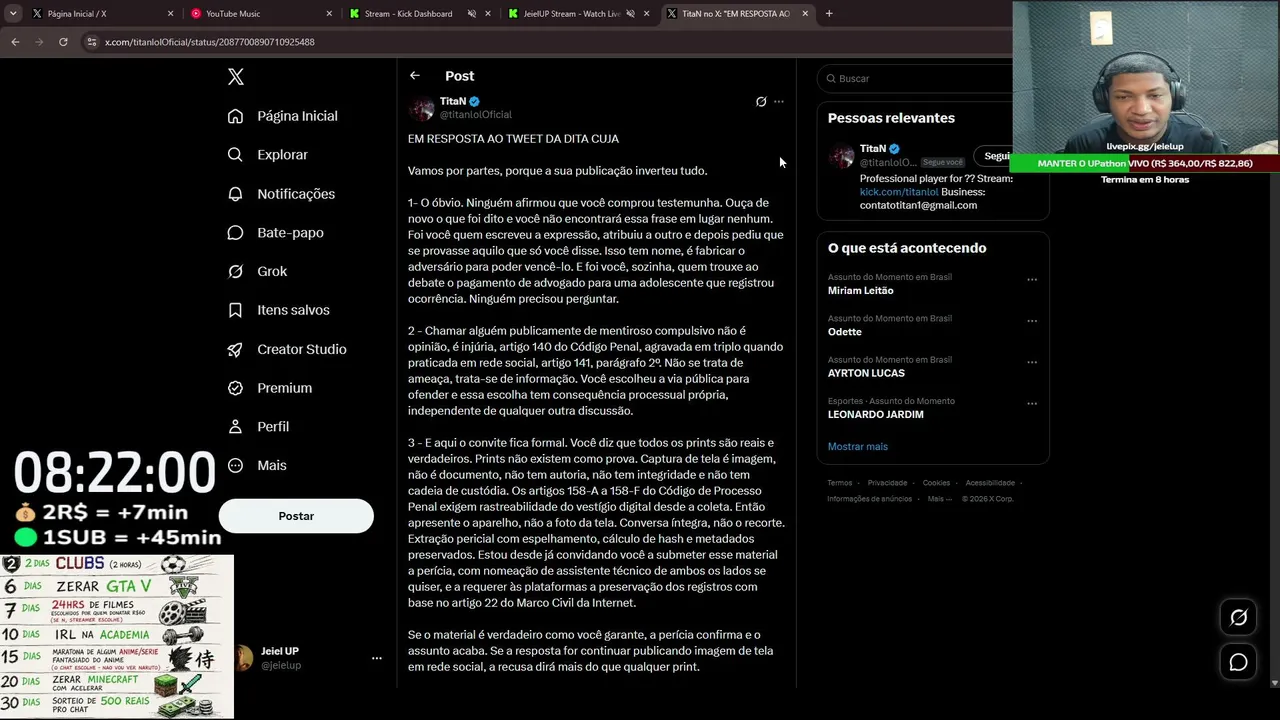Viewport: 1280px width, 720px height.
Task: Switch to the JeielUP Stream tab
Action: (x=572, y=14)
